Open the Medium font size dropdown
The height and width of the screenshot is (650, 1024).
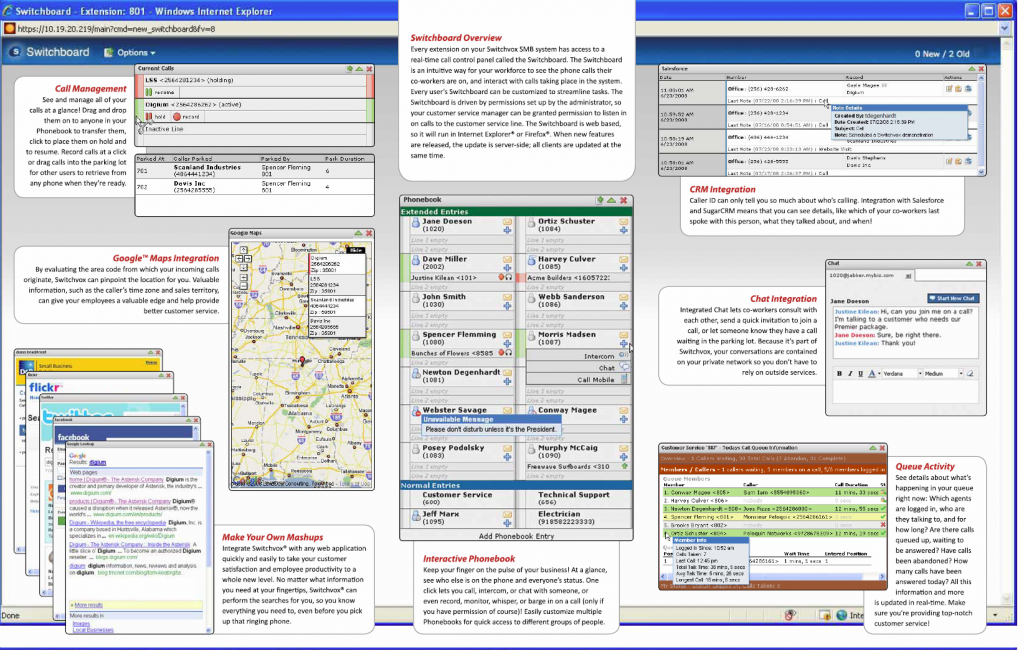tap(943, 374)
